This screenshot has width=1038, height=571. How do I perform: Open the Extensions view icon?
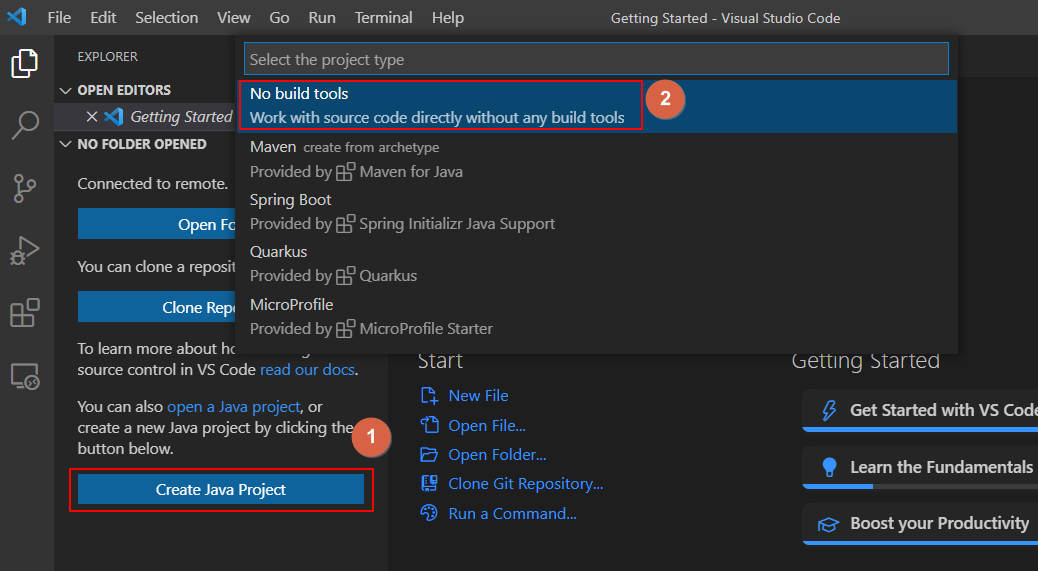pyautogui.click(x=24, y=312)
